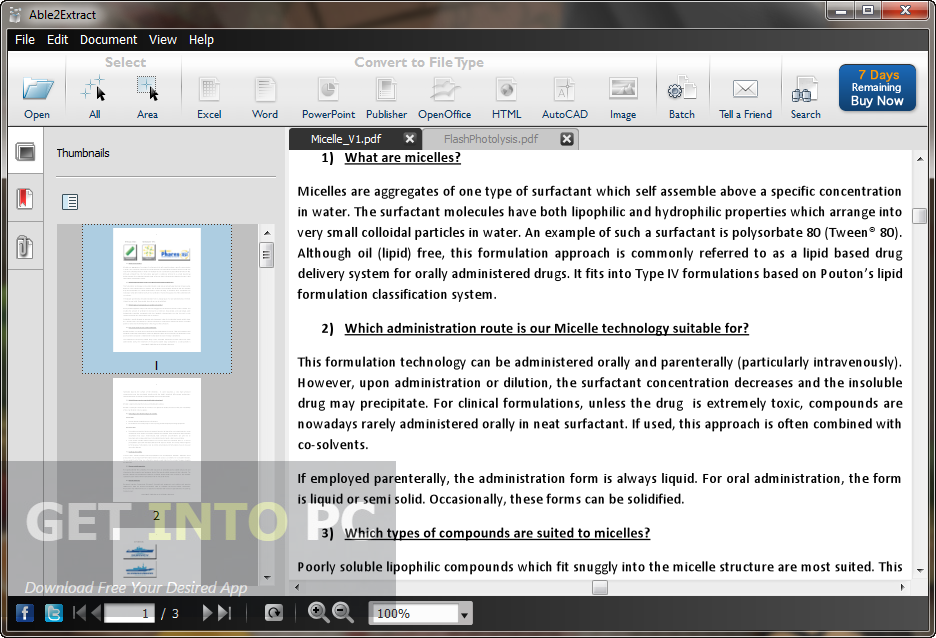The height and width of the screenshot is (638, 936).
Task: Go to first page arrow
Action: pos(79,613)
